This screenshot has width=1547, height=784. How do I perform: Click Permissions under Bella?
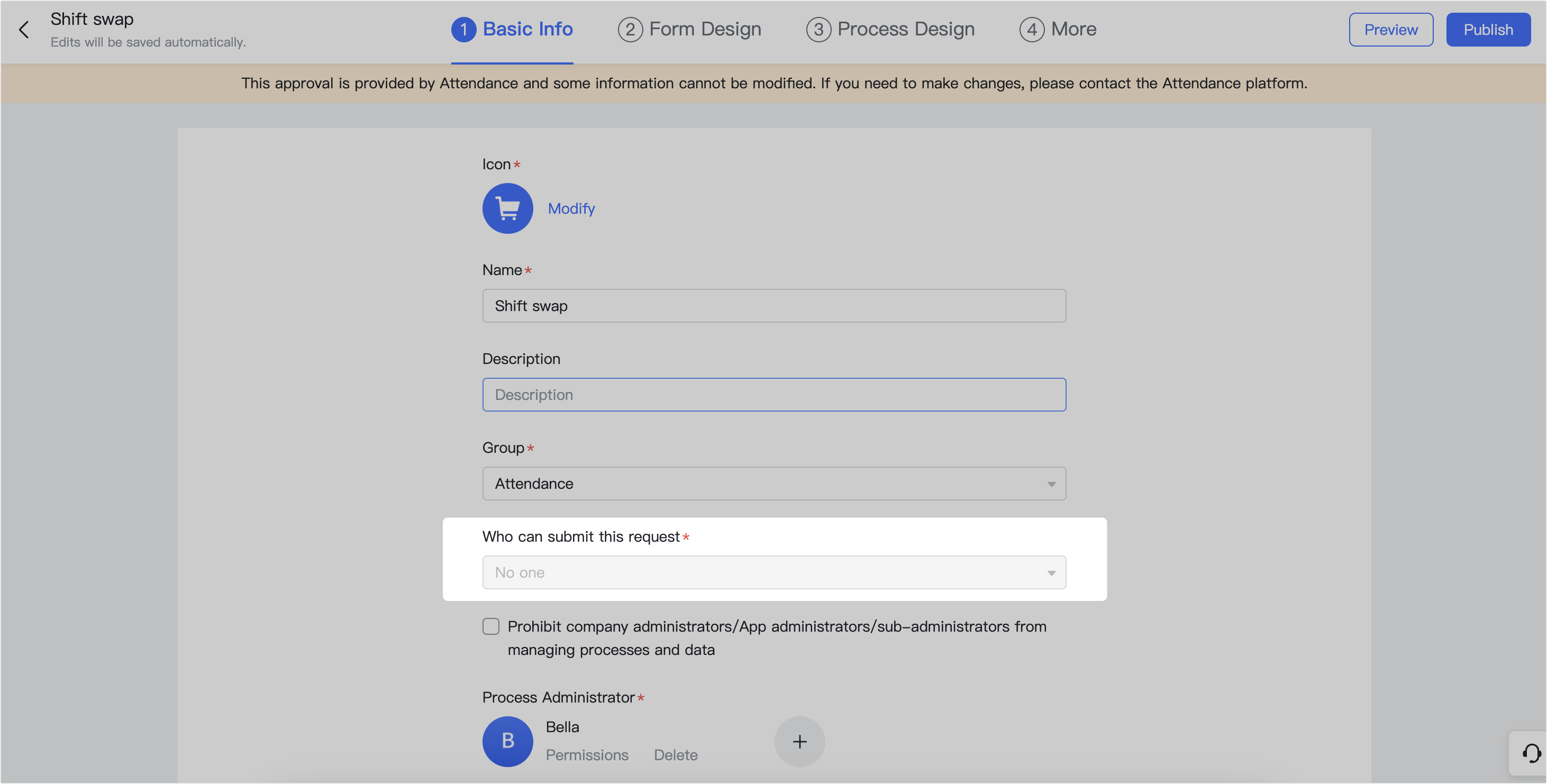[x=587, y=754]
